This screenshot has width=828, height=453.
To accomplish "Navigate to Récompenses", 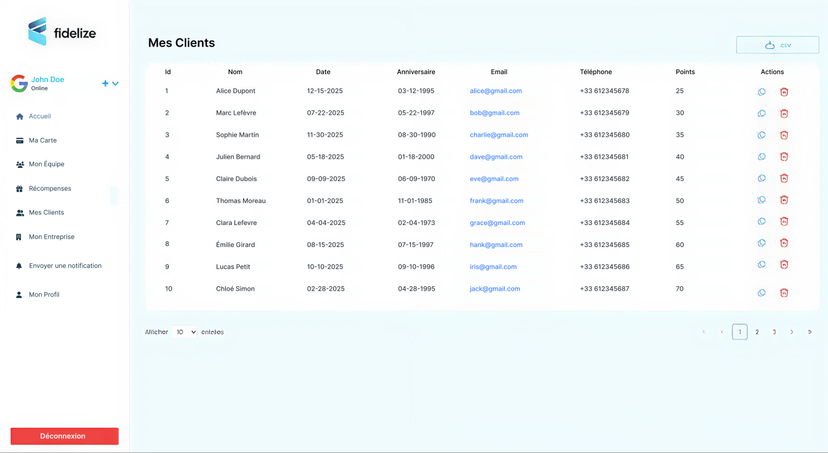I will pos(43,188).
